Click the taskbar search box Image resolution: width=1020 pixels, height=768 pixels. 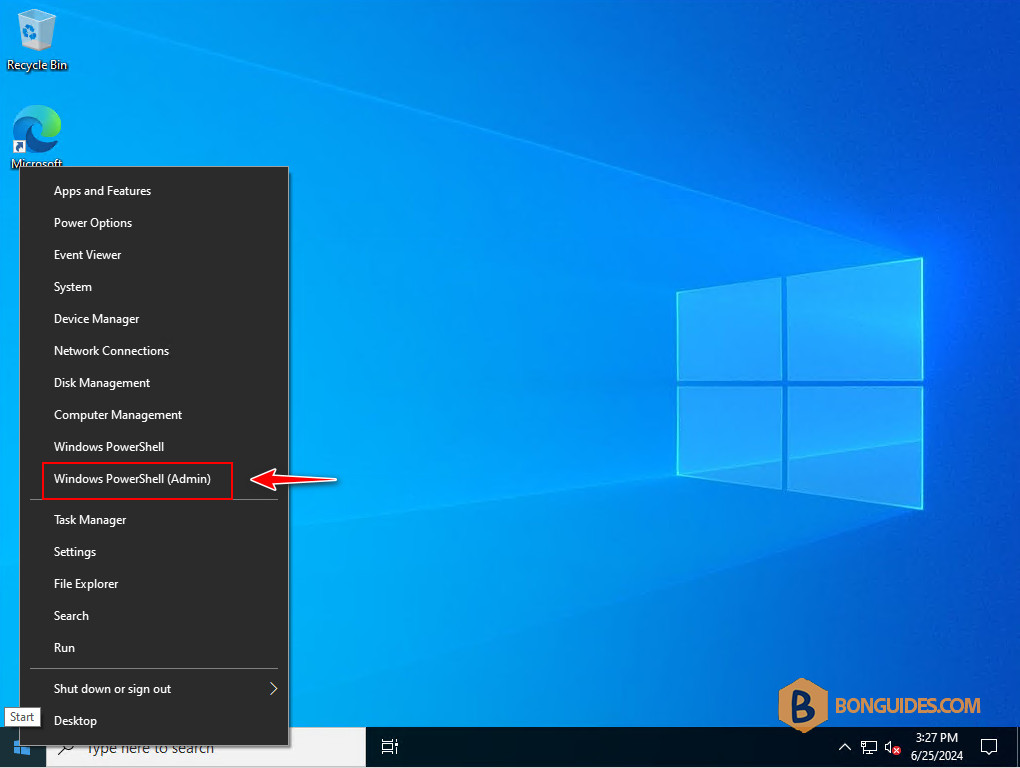click(206, 748)
